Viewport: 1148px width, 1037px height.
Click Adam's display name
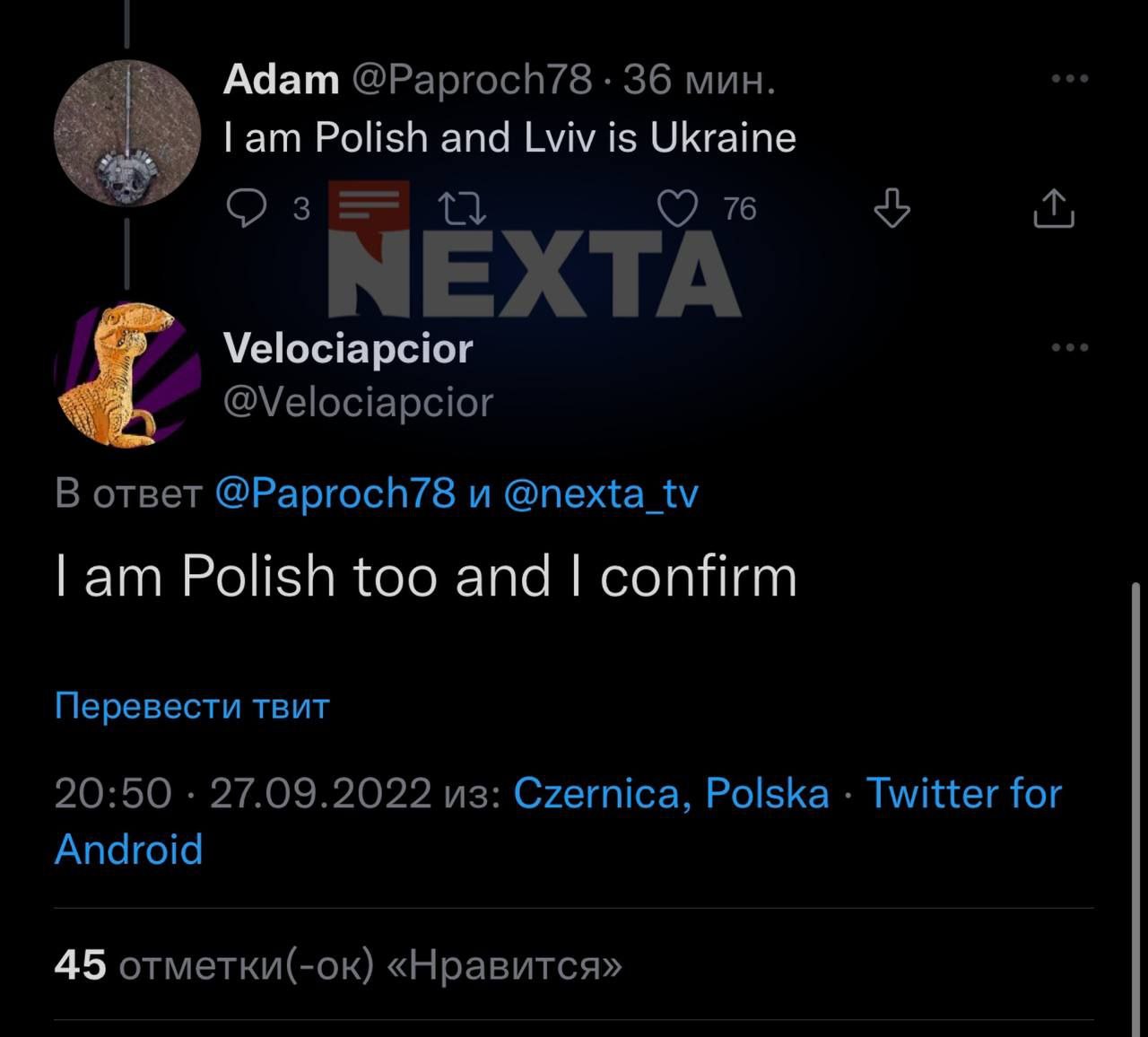click(x=281, y=80)
